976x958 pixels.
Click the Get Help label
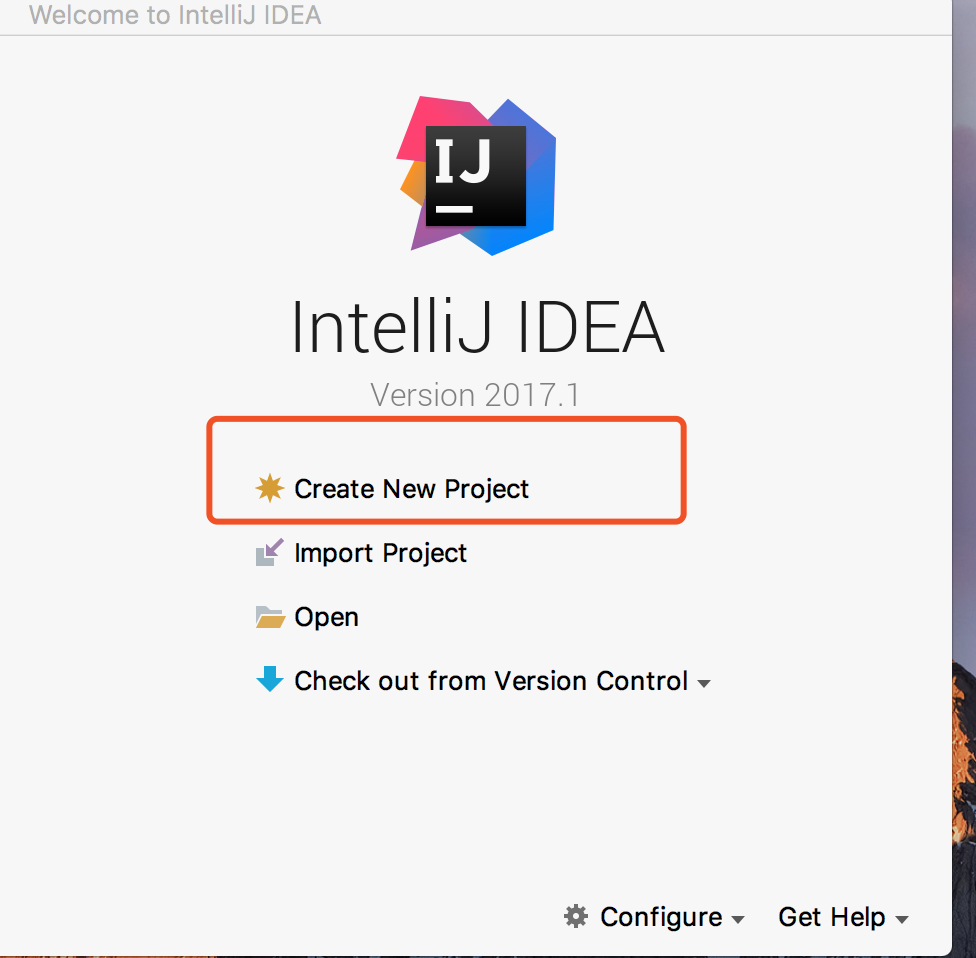click(831, 917)
